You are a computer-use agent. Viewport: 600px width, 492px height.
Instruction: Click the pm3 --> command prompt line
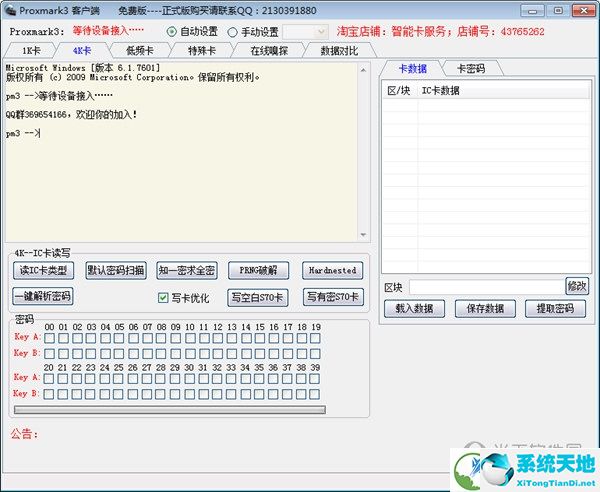point(23,133)
